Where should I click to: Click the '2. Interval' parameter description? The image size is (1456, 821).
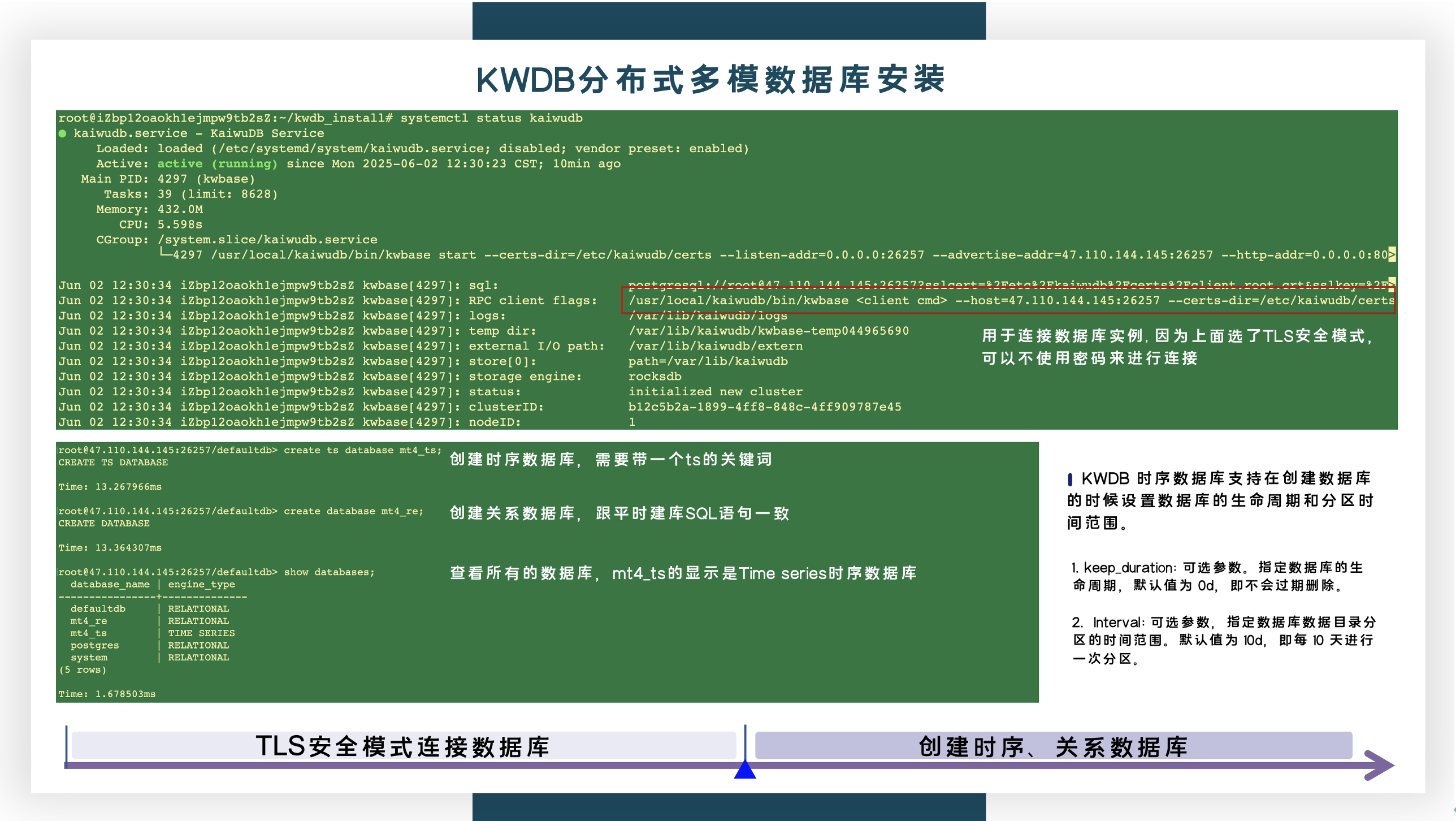pyautogui.click(x=1224, y=640)
